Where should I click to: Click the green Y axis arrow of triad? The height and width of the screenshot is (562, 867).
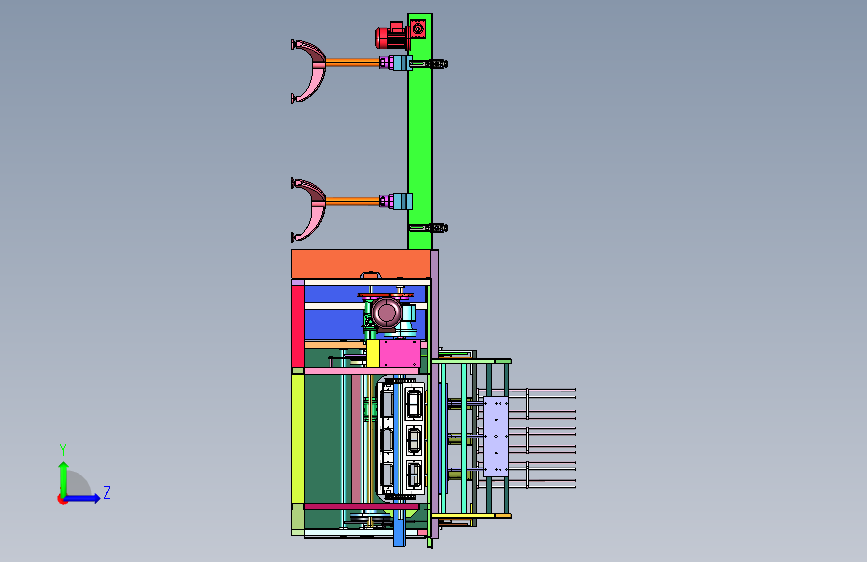tap(63, 479)
